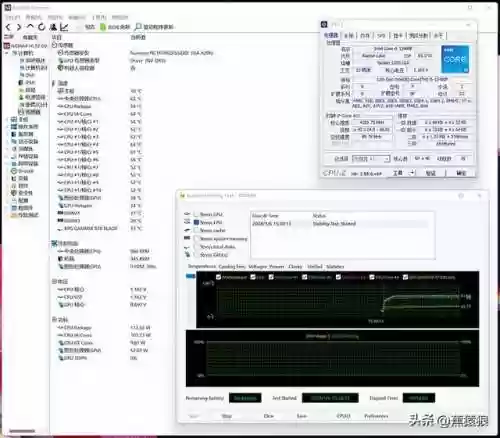Image resolution: width=500 pixels, height=438 pixels.
Task: Refresh the AIDA64 sensor page
Action: (x=41, y=27)
